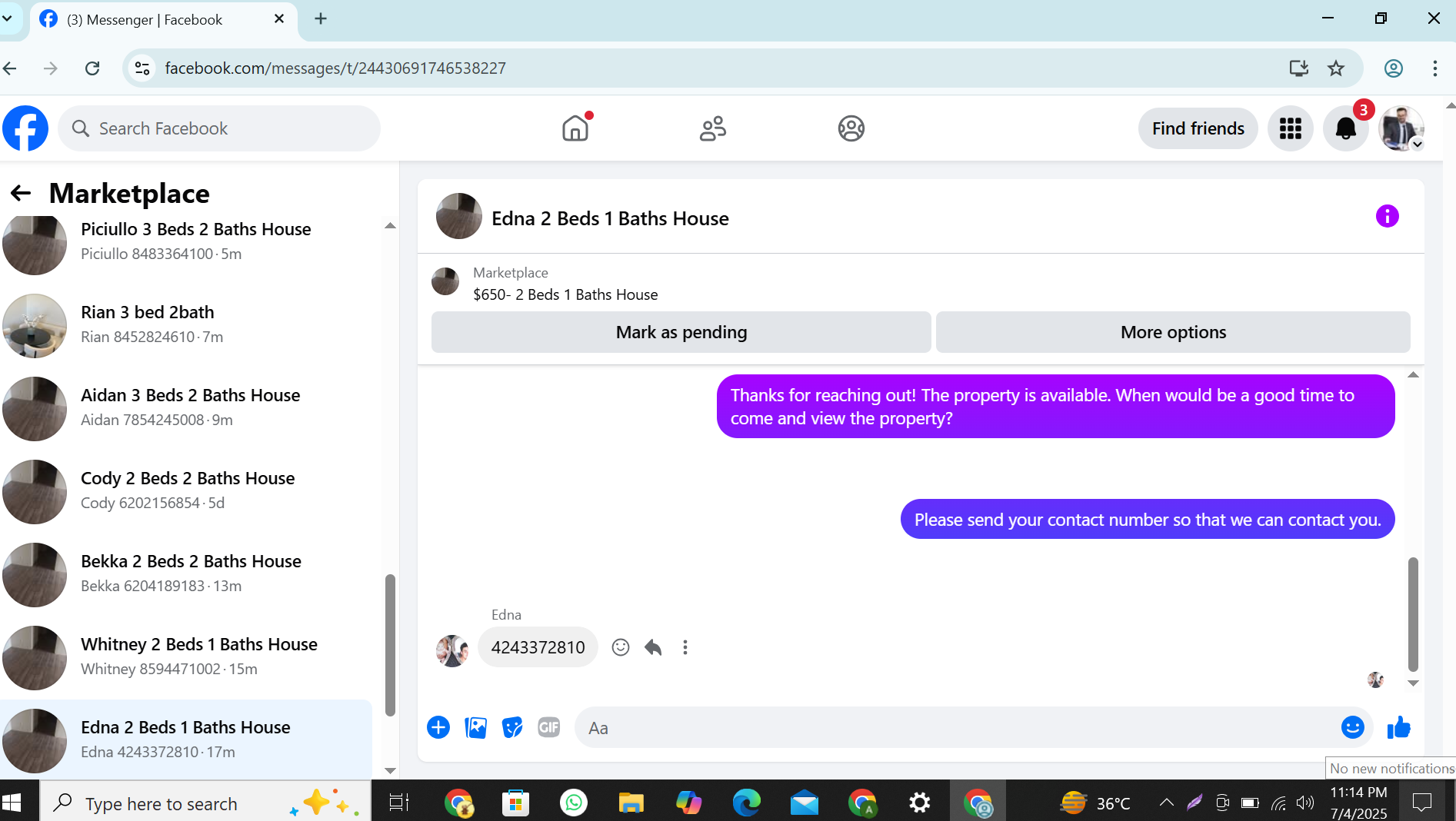Click the Find friends button
The height and width of the screenshot is (821, 1456).
[x=1198, y=128]
